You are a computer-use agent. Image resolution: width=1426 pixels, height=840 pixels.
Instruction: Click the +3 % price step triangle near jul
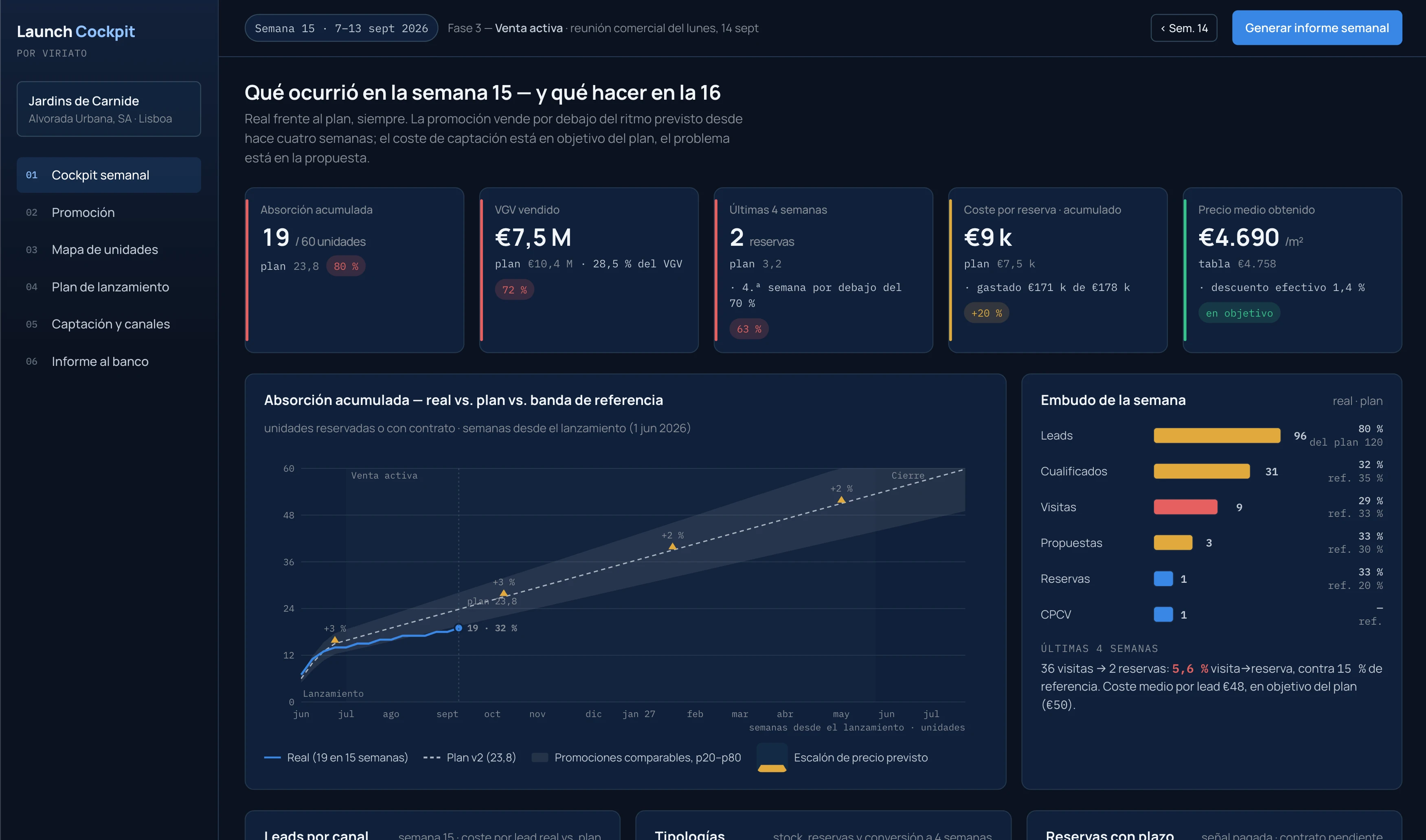click(335, 640)
